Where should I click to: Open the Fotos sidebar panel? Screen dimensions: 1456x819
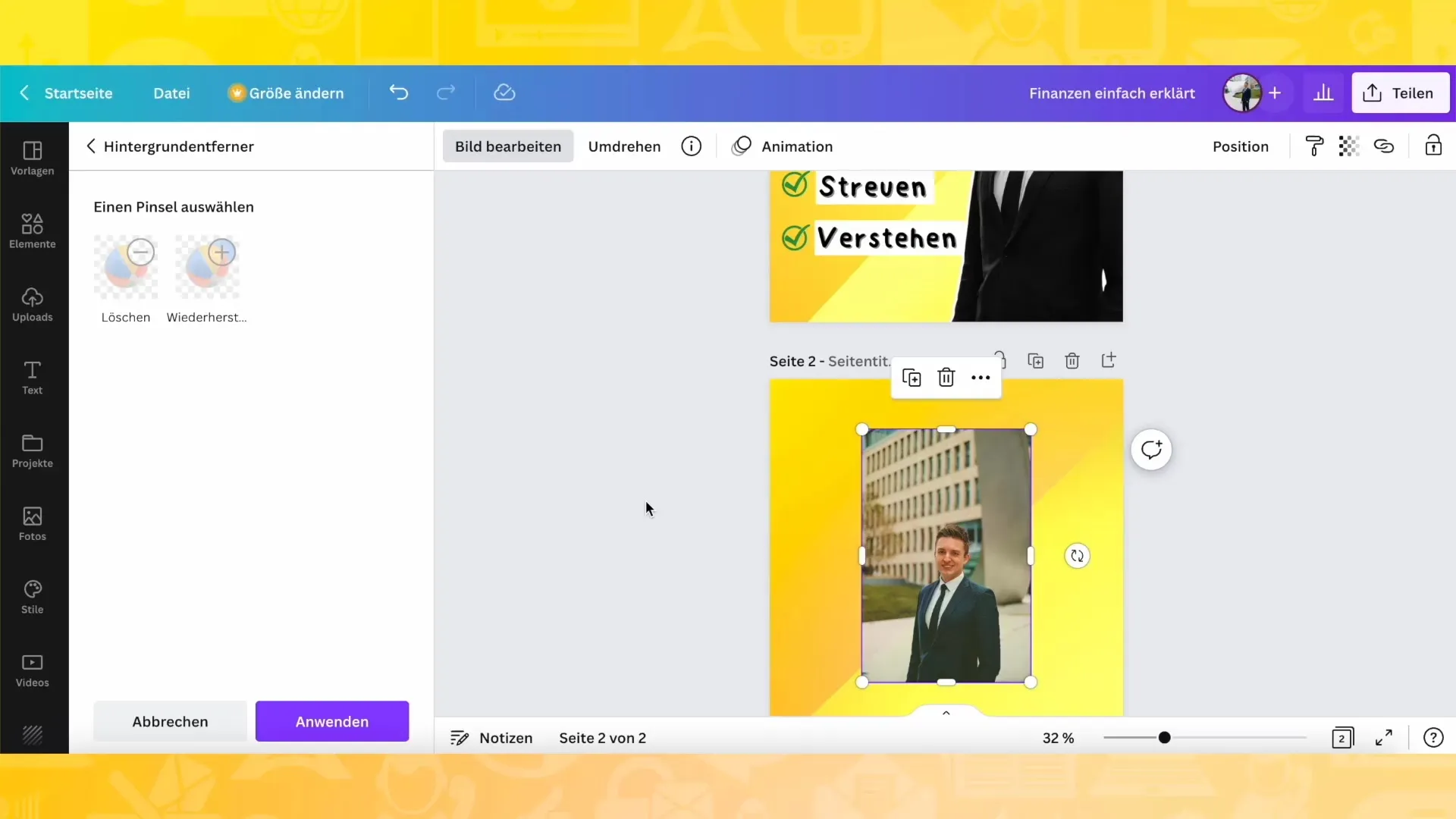[33, 524]
